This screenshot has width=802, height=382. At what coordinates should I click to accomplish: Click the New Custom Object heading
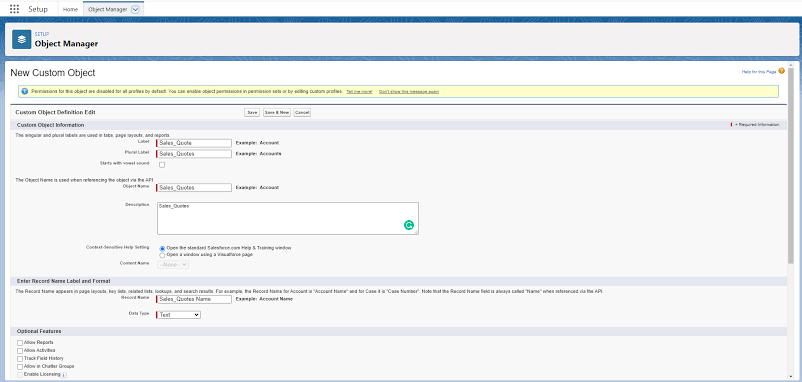[x=53, y=73]
